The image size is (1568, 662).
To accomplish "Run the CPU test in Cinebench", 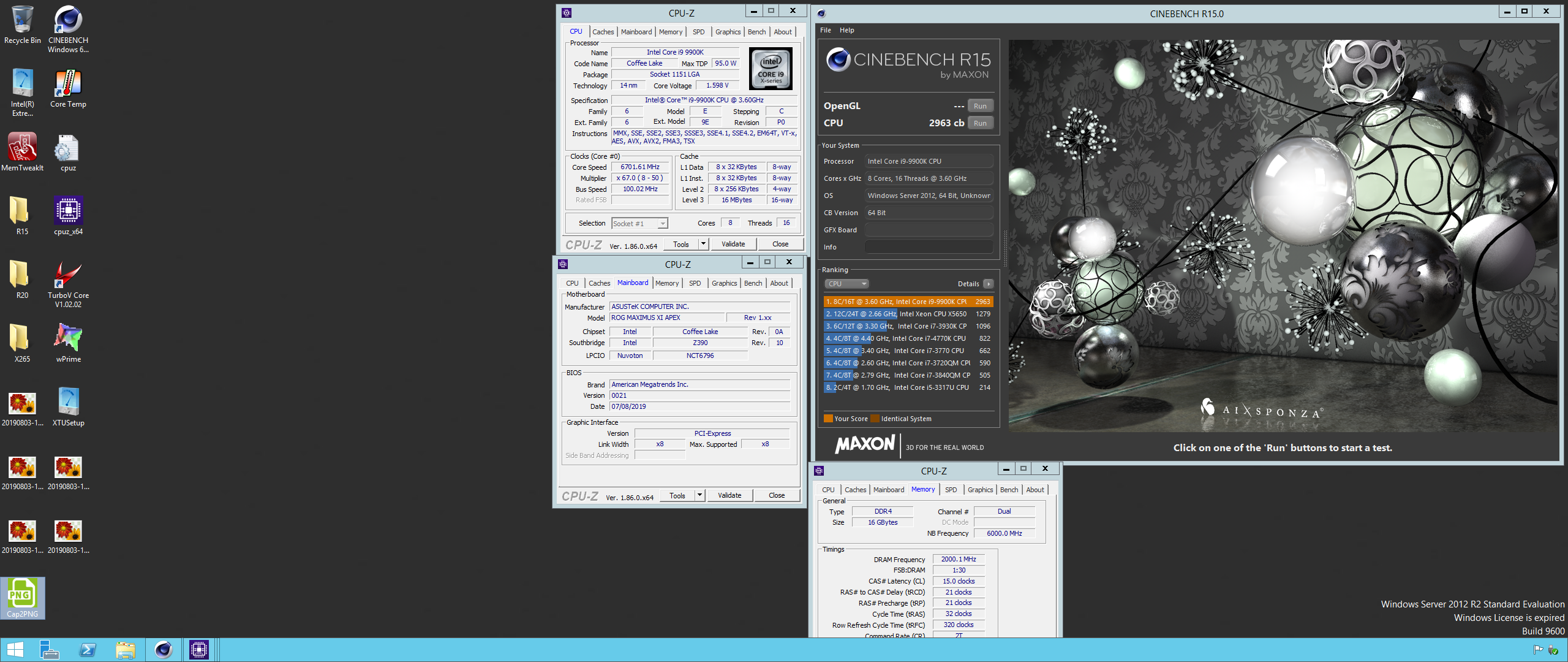I will [980, 123].
